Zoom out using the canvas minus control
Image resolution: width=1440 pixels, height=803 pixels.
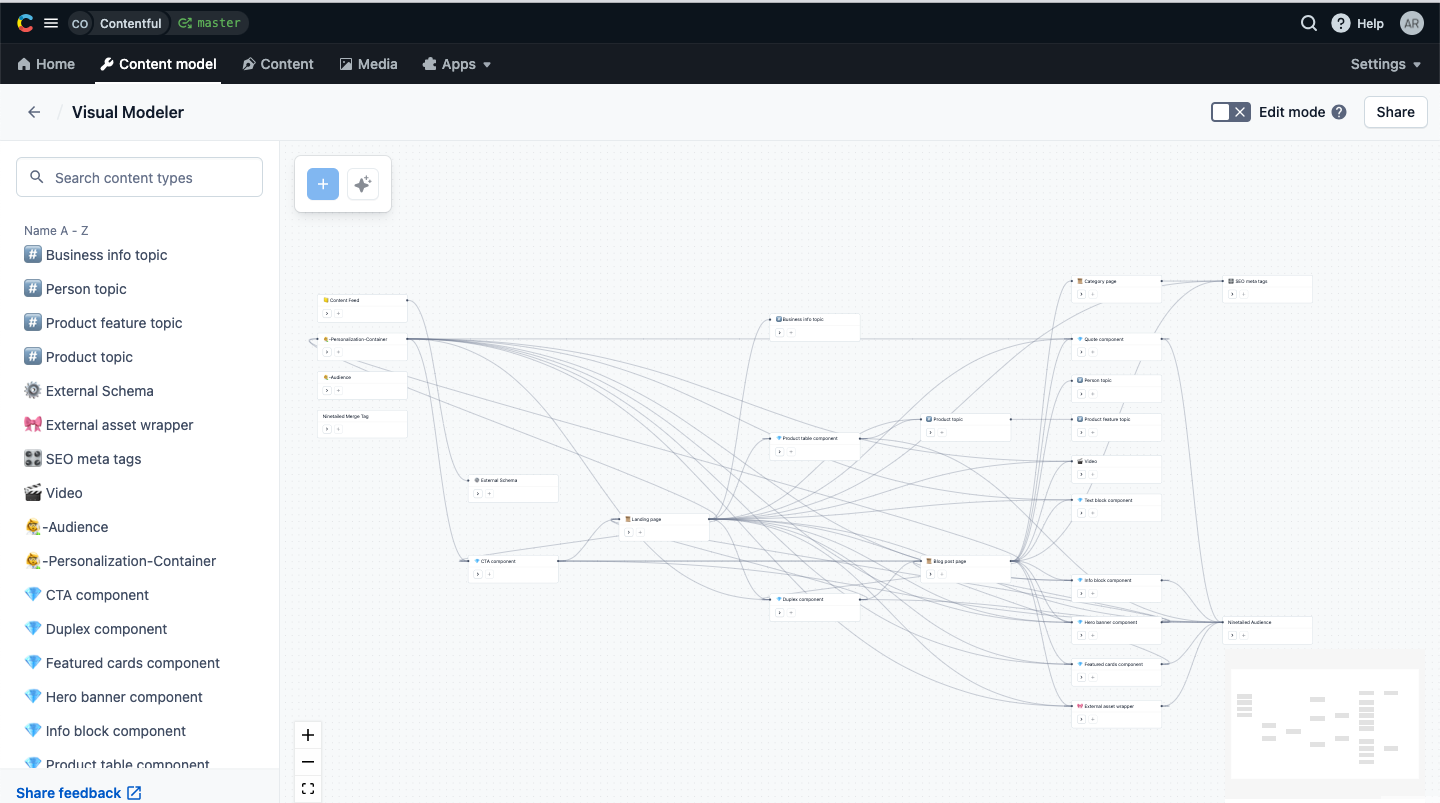point(307,761)
